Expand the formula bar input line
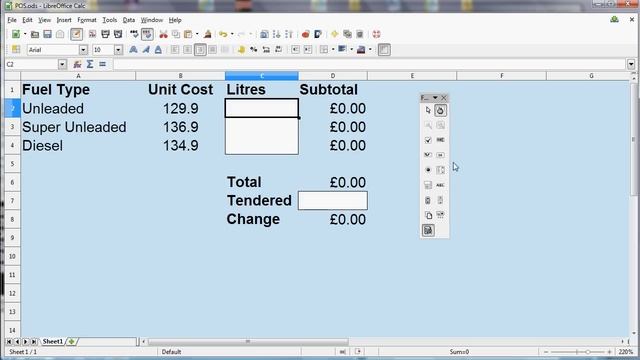This screenshot has height=360, width=640. [631, 64]
